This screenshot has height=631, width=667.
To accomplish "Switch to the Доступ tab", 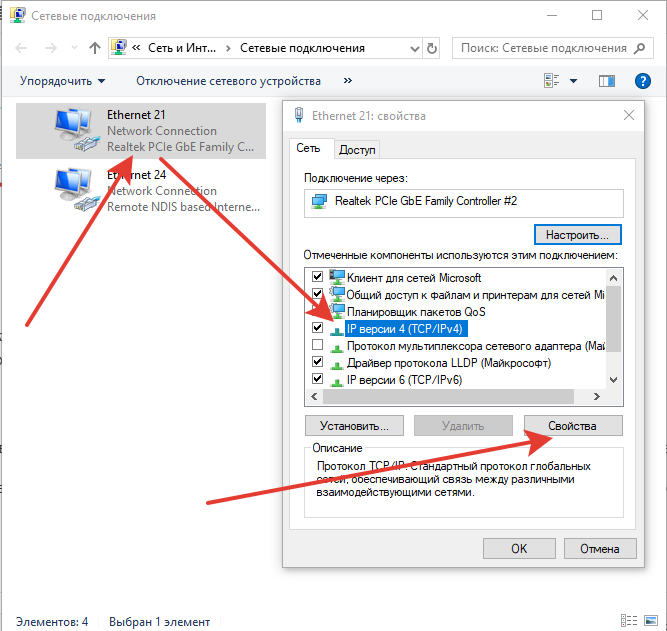I will pyautogui.click(x=357, y=150).
